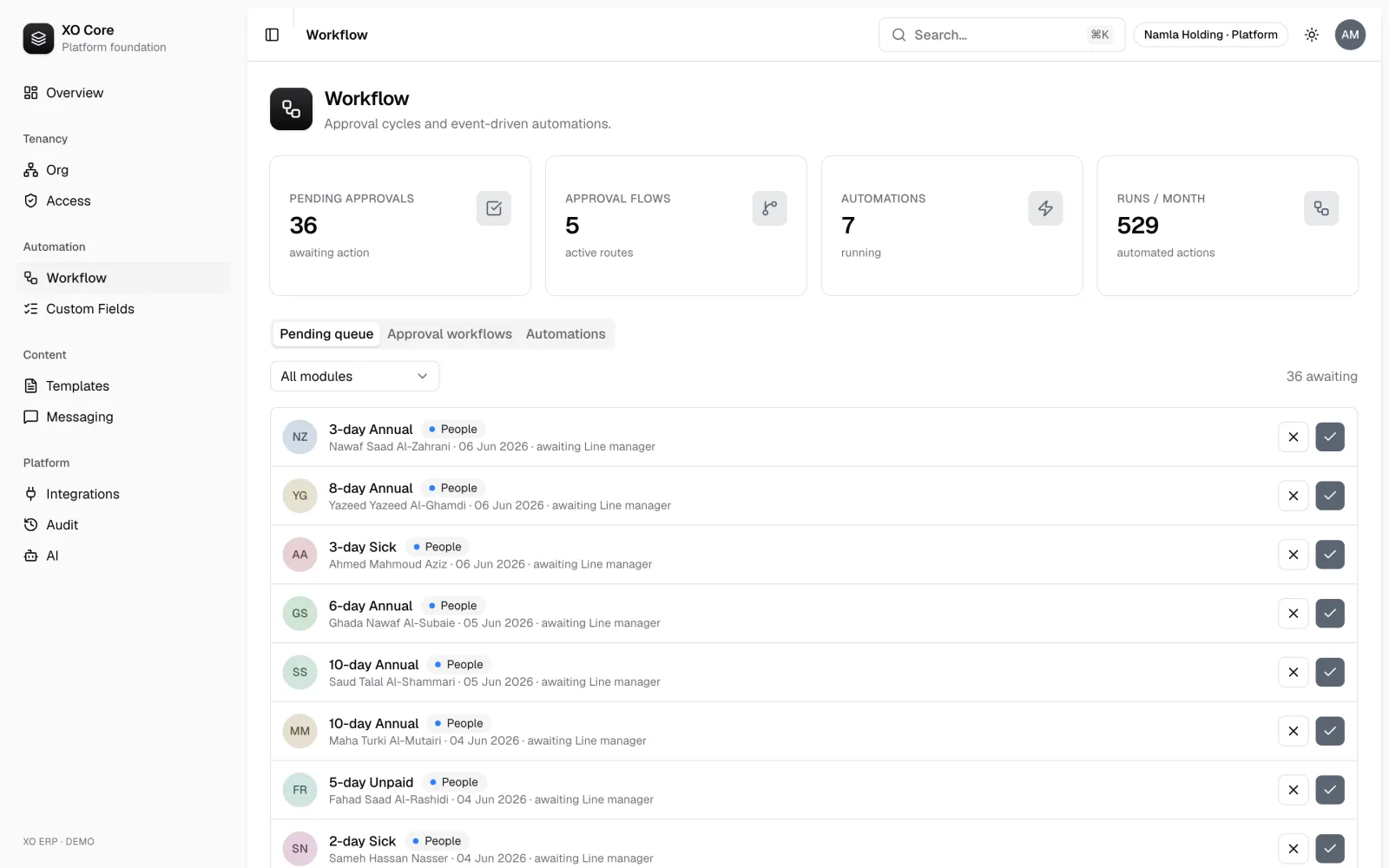
Task: Approve Yazeed Al-Ghamdi's 8-day Annual request
Action: [x=1330, y=496]
